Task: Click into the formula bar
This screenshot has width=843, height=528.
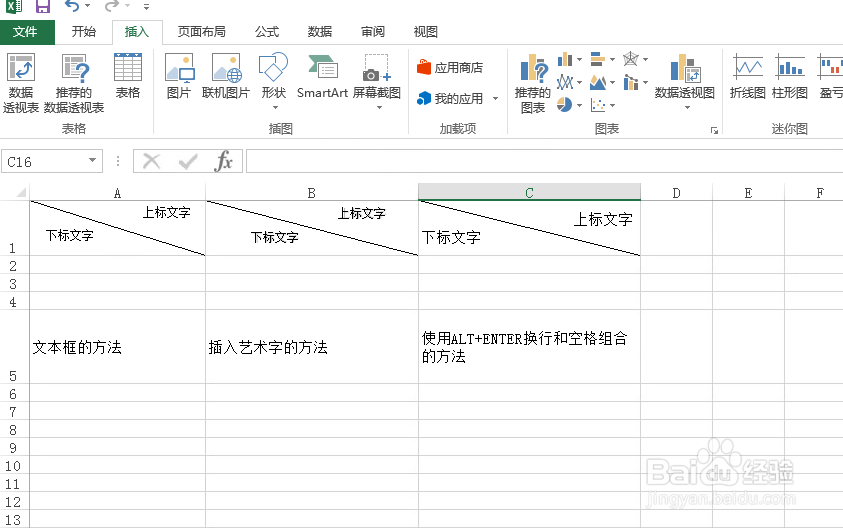Action: click(x=544, y=161)
